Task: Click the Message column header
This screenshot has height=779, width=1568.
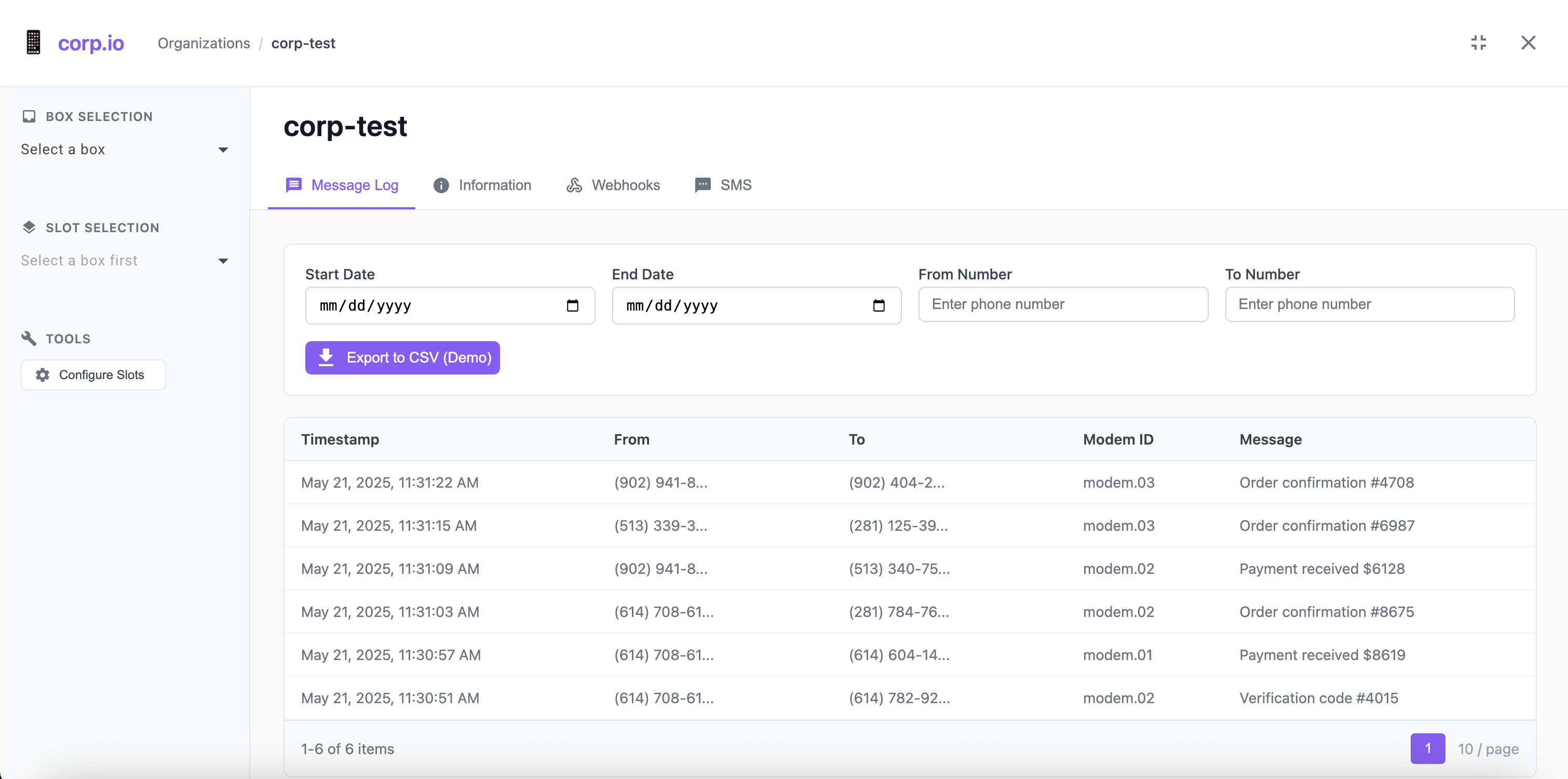Action: pyautogui.click(x=1271, y=439)
